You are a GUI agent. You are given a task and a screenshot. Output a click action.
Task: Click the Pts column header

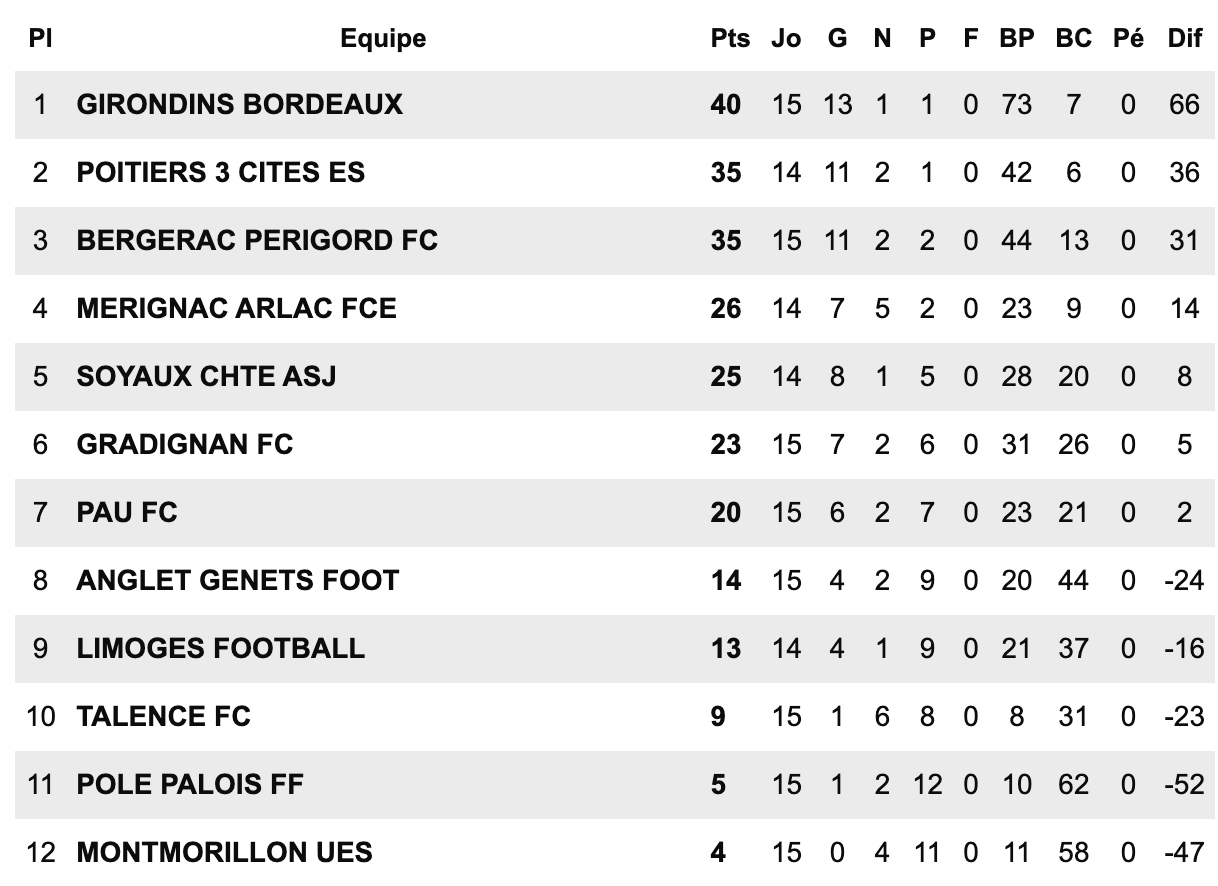[x=730, y=38]
